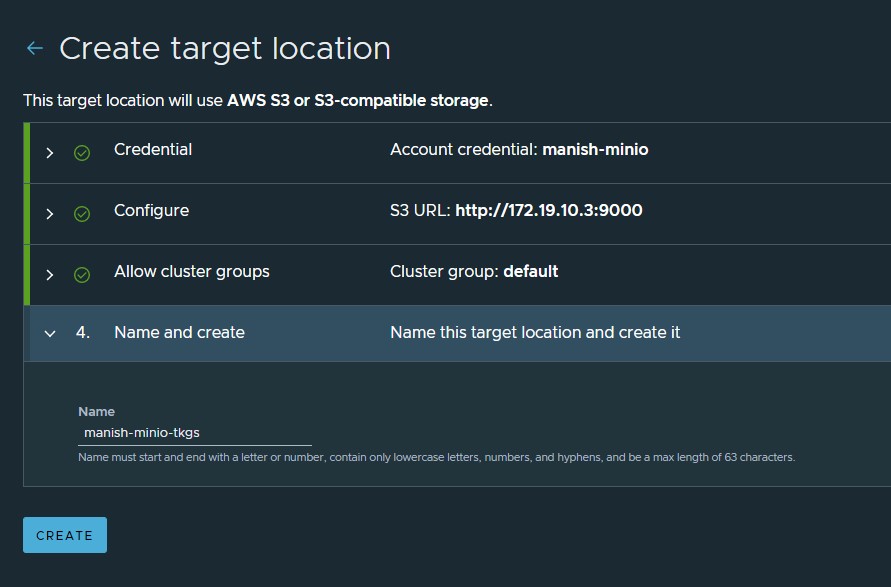This screenshot has width=891, height=587.
Task: Click the Name input field
Action: [195, 433]
